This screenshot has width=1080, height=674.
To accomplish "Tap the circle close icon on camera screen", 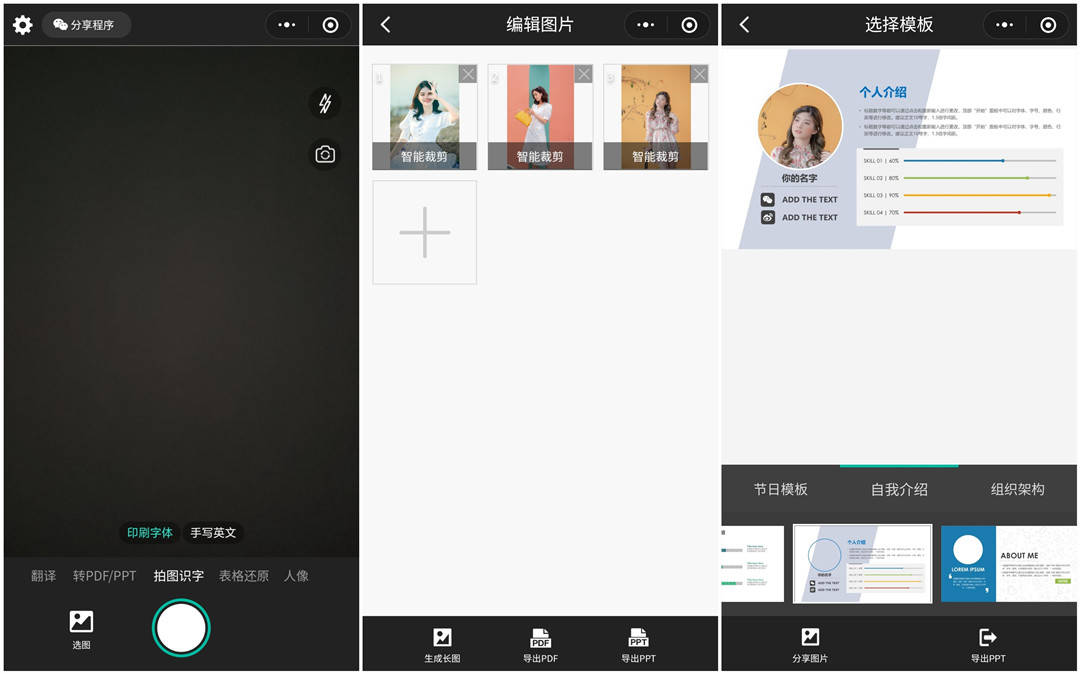I will pyautogui.click(x=331, y=25).
